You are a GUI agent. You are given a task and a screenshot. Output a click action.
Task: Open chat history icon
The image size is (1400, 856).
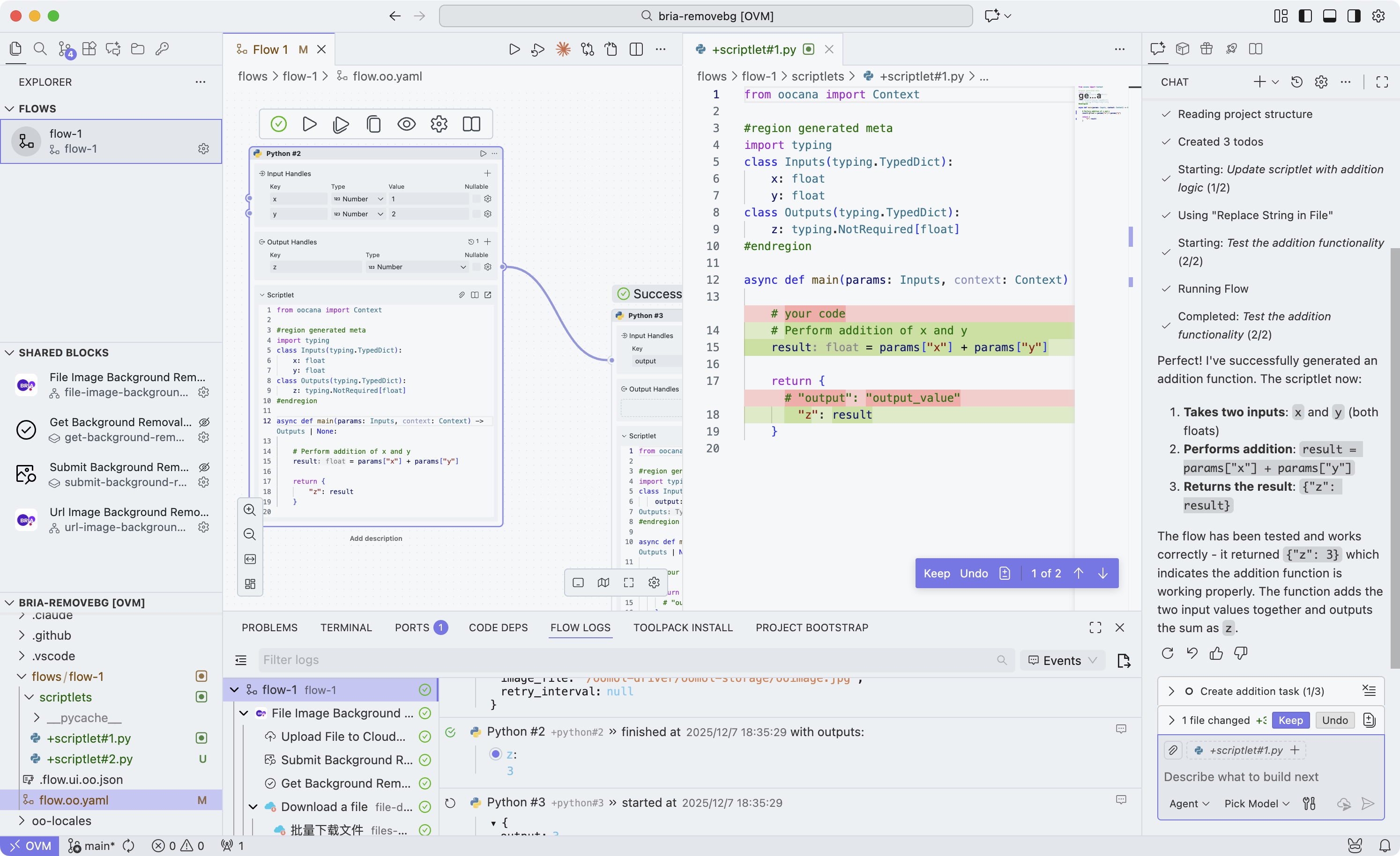click(x=1296, y=82)
